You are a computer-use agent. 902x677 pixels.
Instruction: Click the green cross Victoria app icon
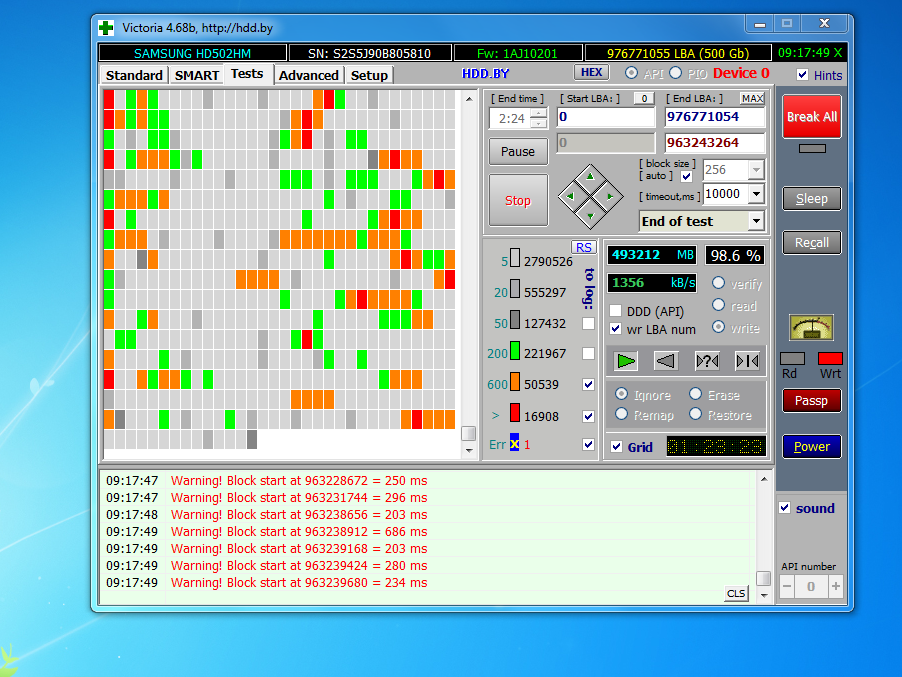(x=106, y=28)
